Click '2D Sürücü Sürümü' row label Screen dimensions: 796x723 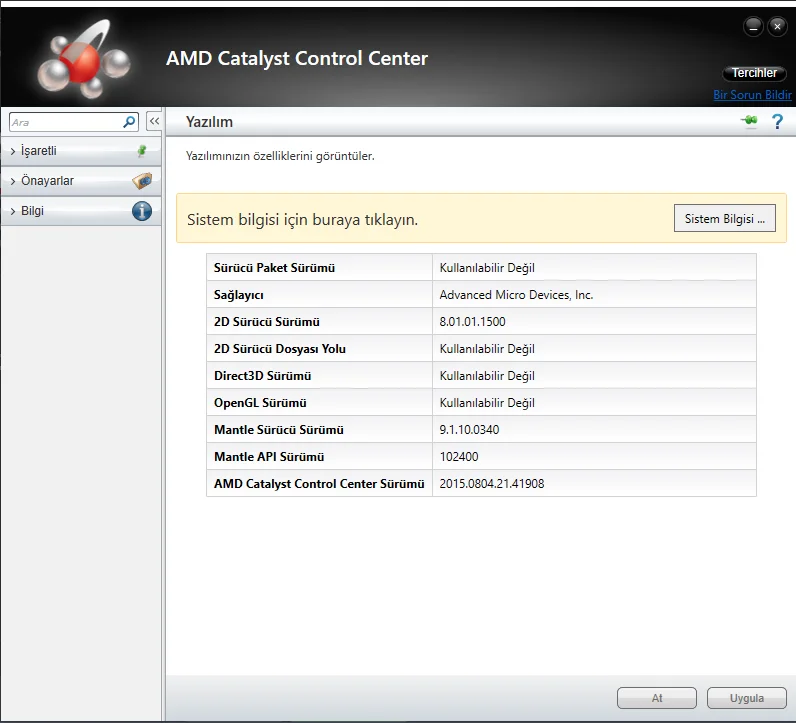tap(267, 322)
